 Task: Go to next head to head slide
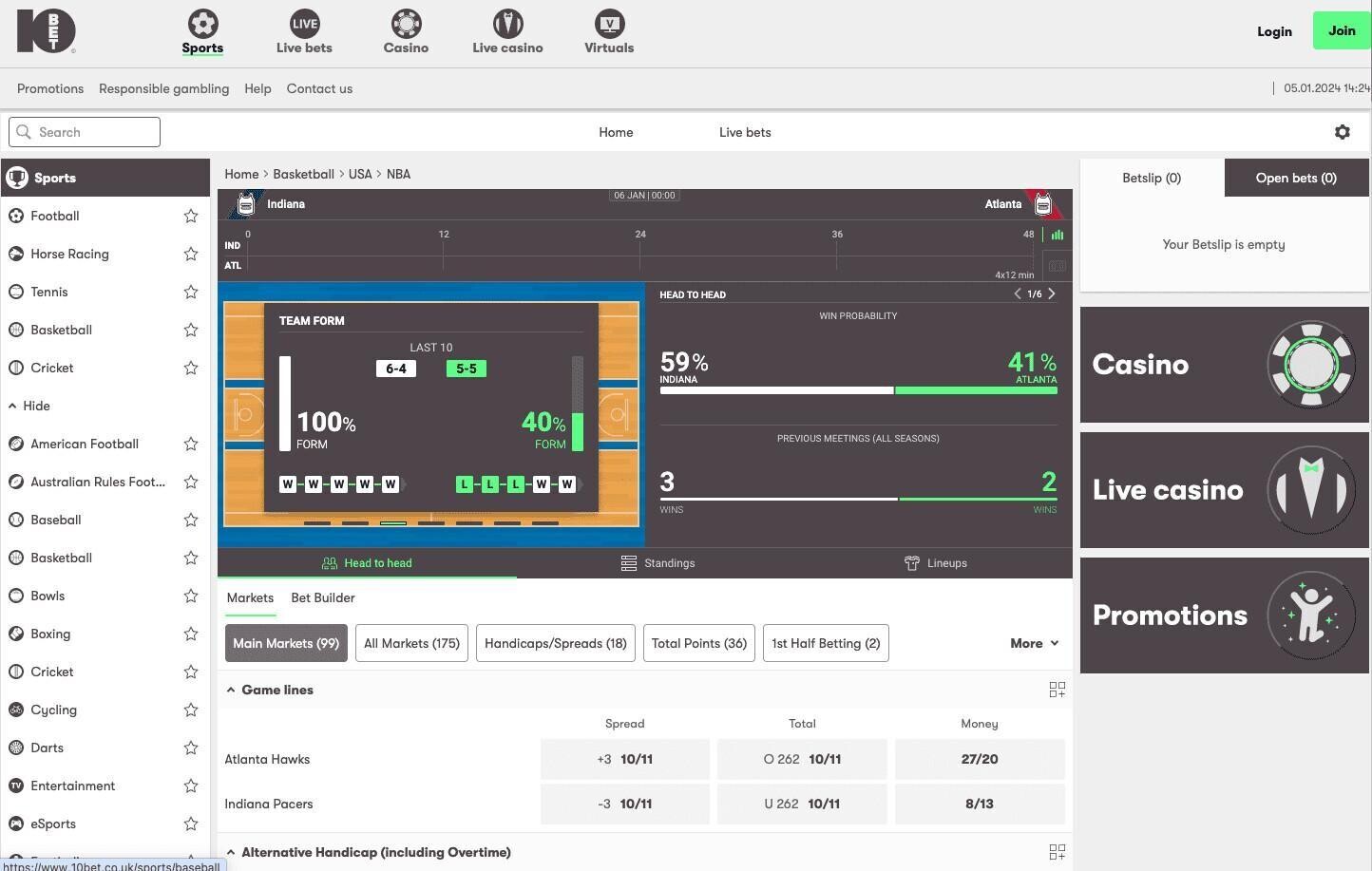[1052, 293]
